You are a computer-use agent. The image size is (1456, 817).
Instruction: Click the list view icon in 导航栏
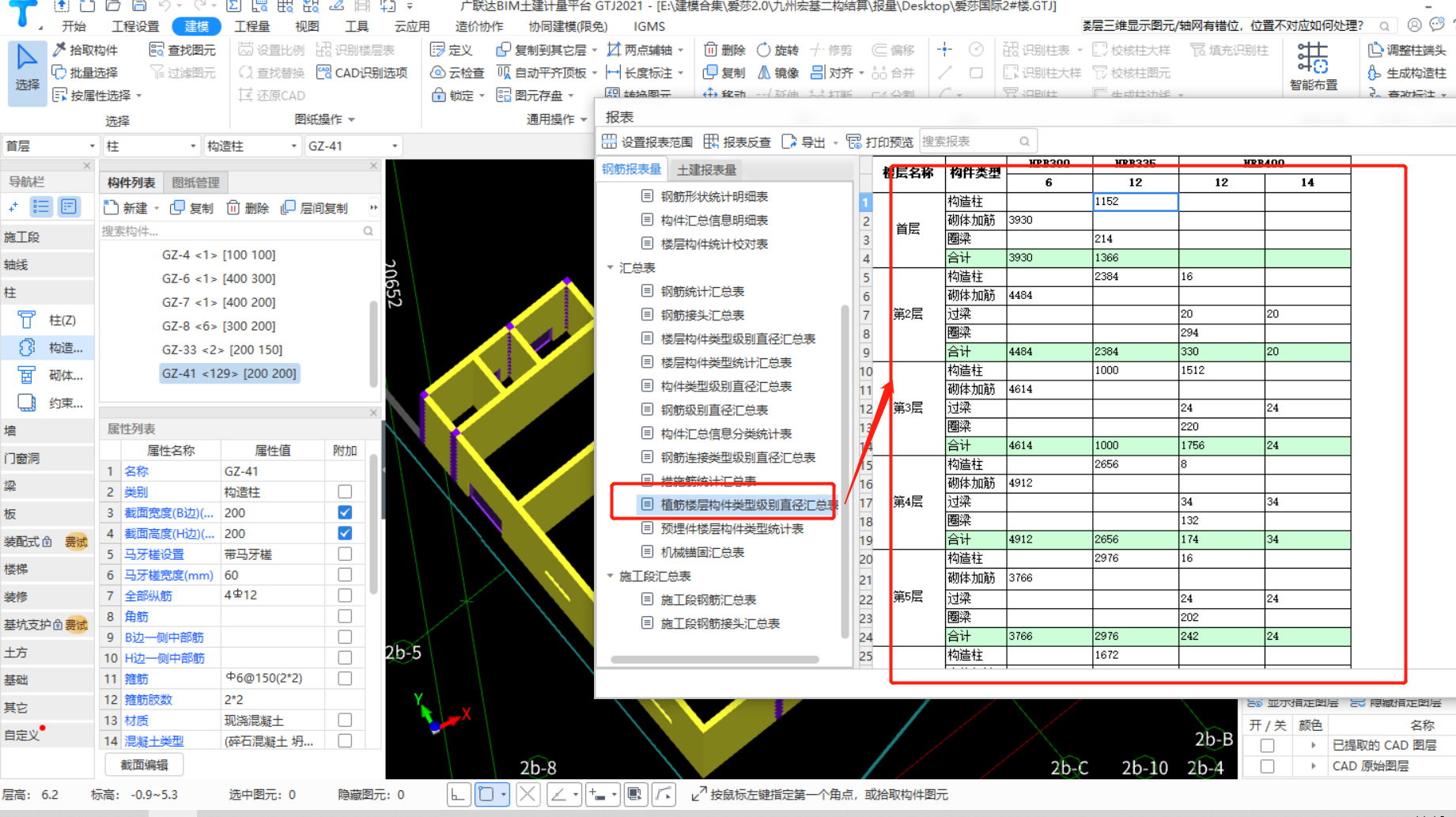(x=41, y=207)
